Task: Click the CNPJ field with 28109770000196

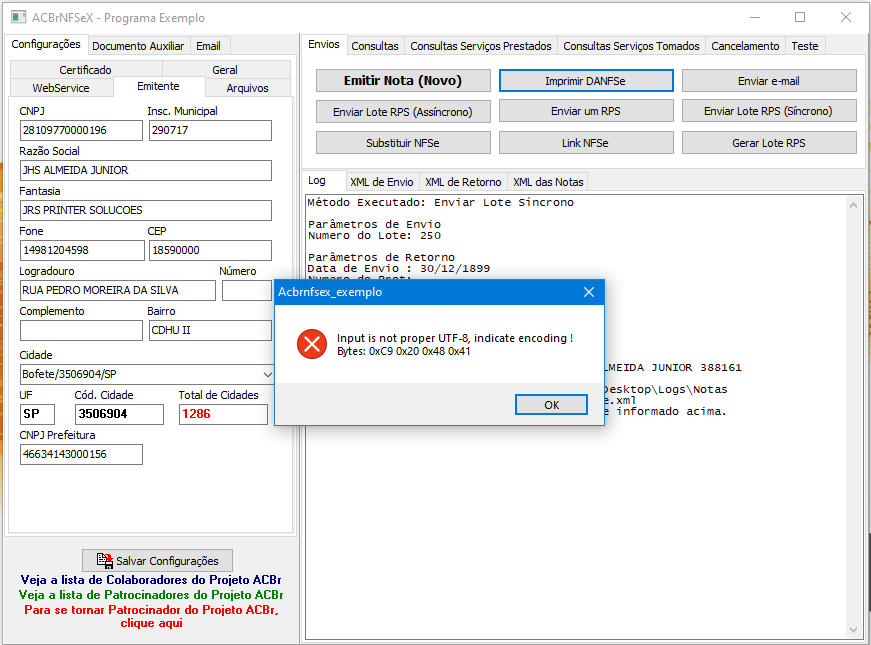Action: coord(81,131)
